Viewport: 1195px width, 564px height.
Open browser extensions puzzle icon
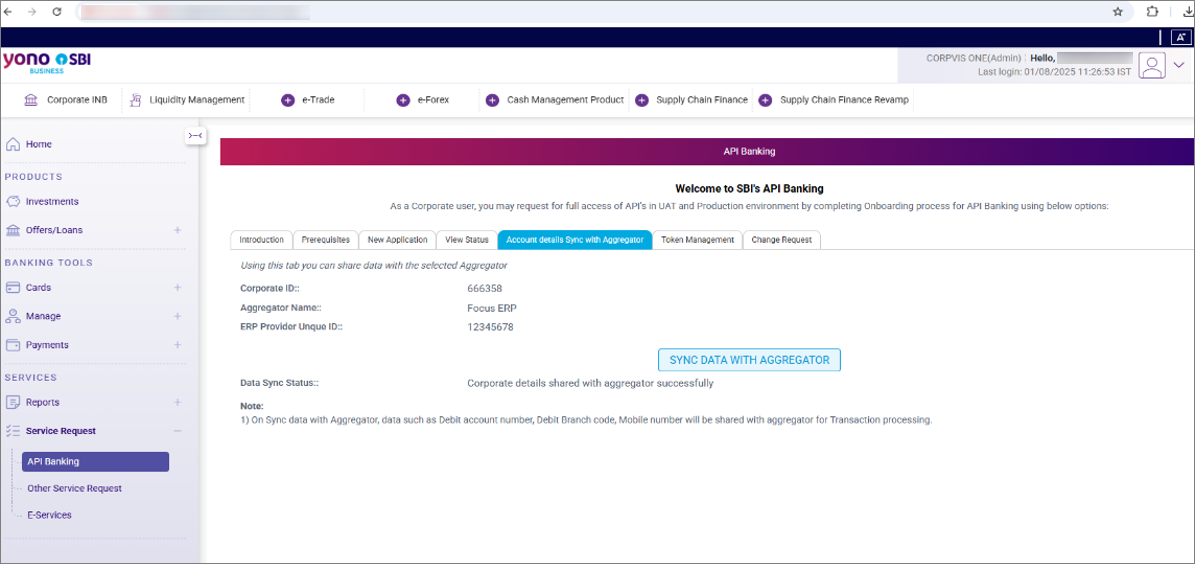(1152, 11)
